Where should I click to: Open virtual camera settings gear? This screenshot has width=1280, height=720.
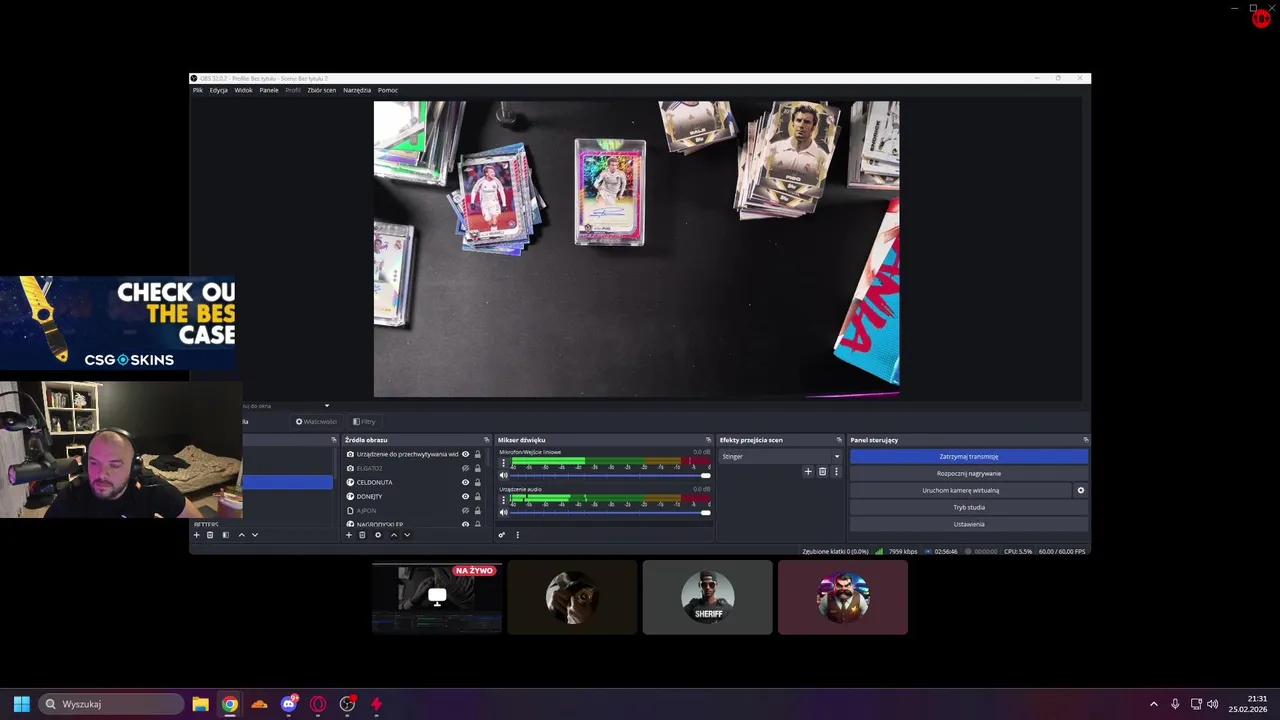click(1081, 491)
